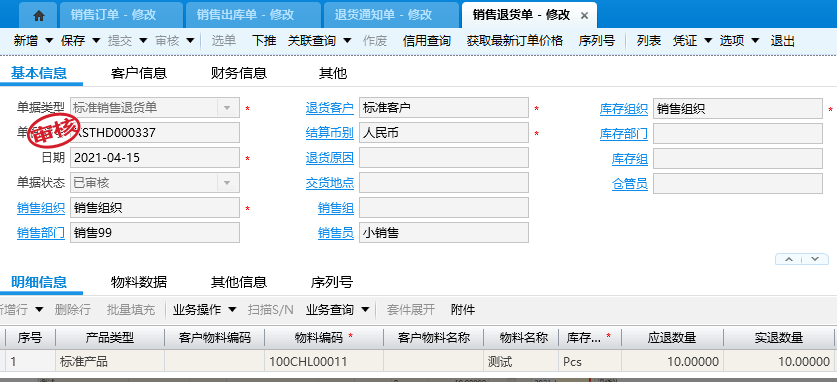
Task: Click the 应退数量 column header
Action: (x=672, y=338)
